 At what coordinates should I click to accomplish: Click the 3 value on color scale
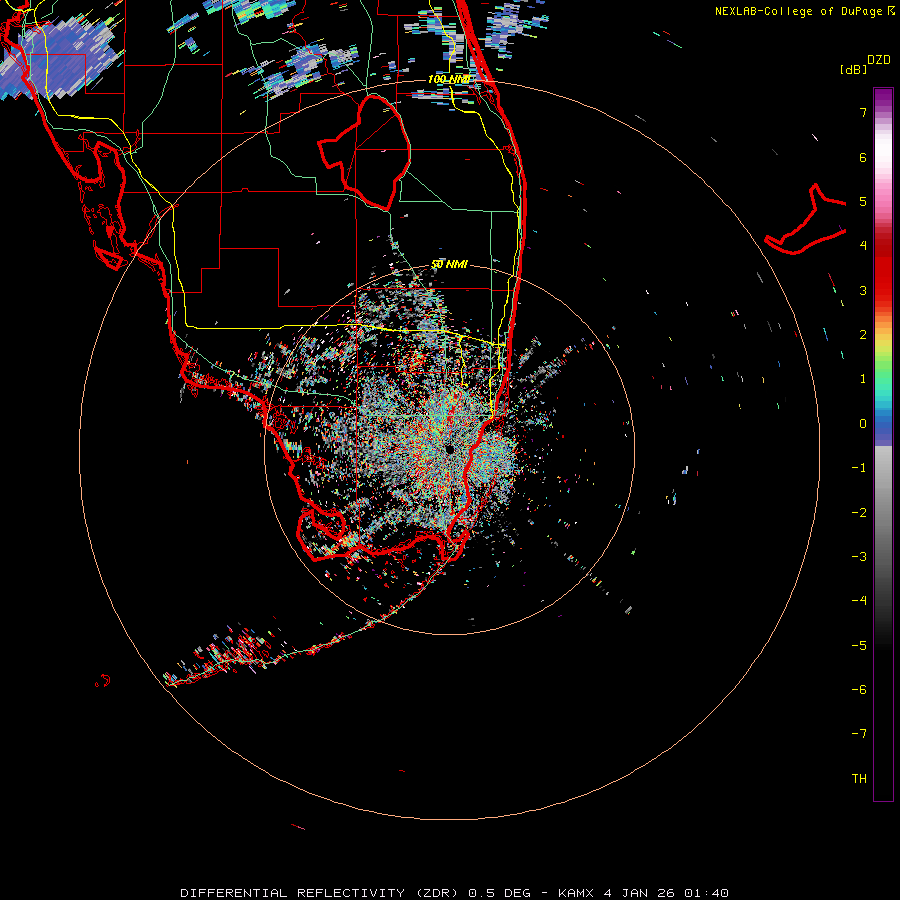click(863, 290)
